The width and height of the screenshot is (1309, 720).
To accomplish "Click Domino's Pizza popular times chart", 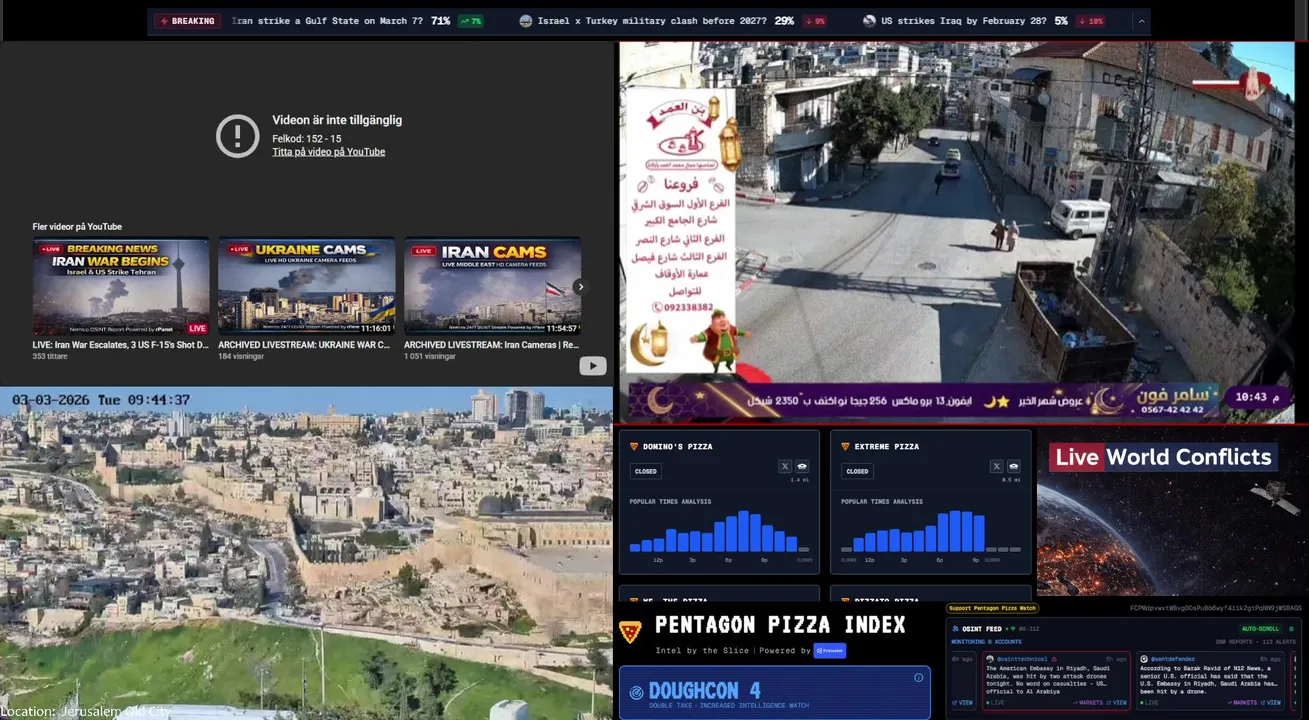I will pos(719,531).
